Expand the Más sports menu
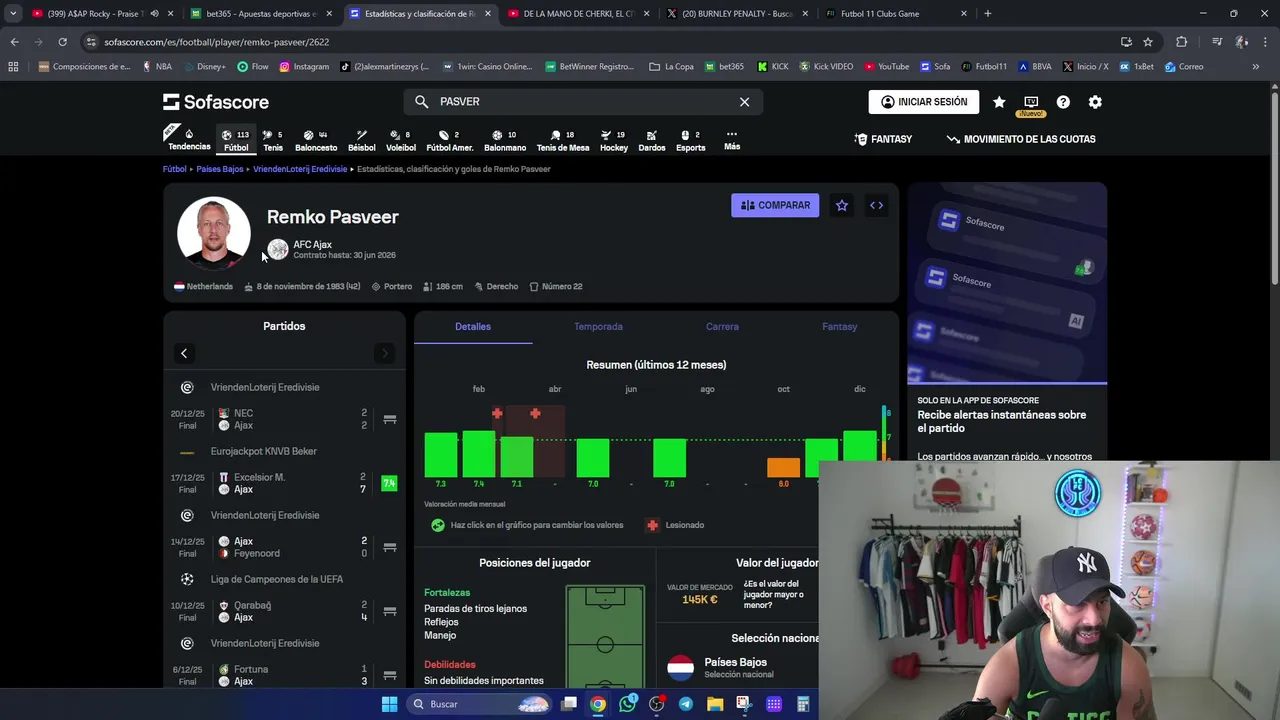Image resolution: width=1280 pixels, height=720 pixels. coord(732,140)
